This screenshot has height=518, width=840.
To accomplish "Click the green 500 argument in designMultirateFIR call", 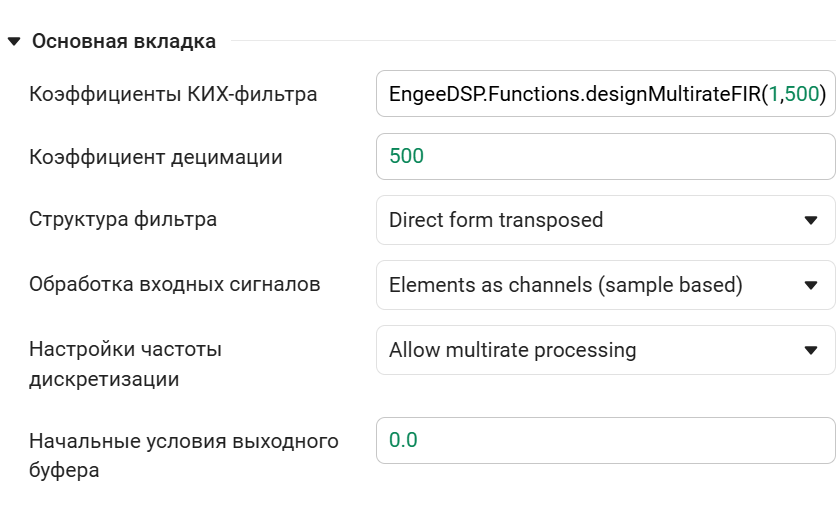I will point(801,95).
